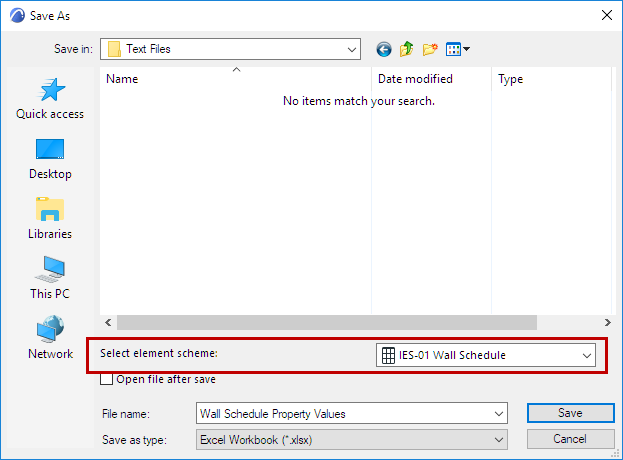Sort files by Name column

point(235,79)
